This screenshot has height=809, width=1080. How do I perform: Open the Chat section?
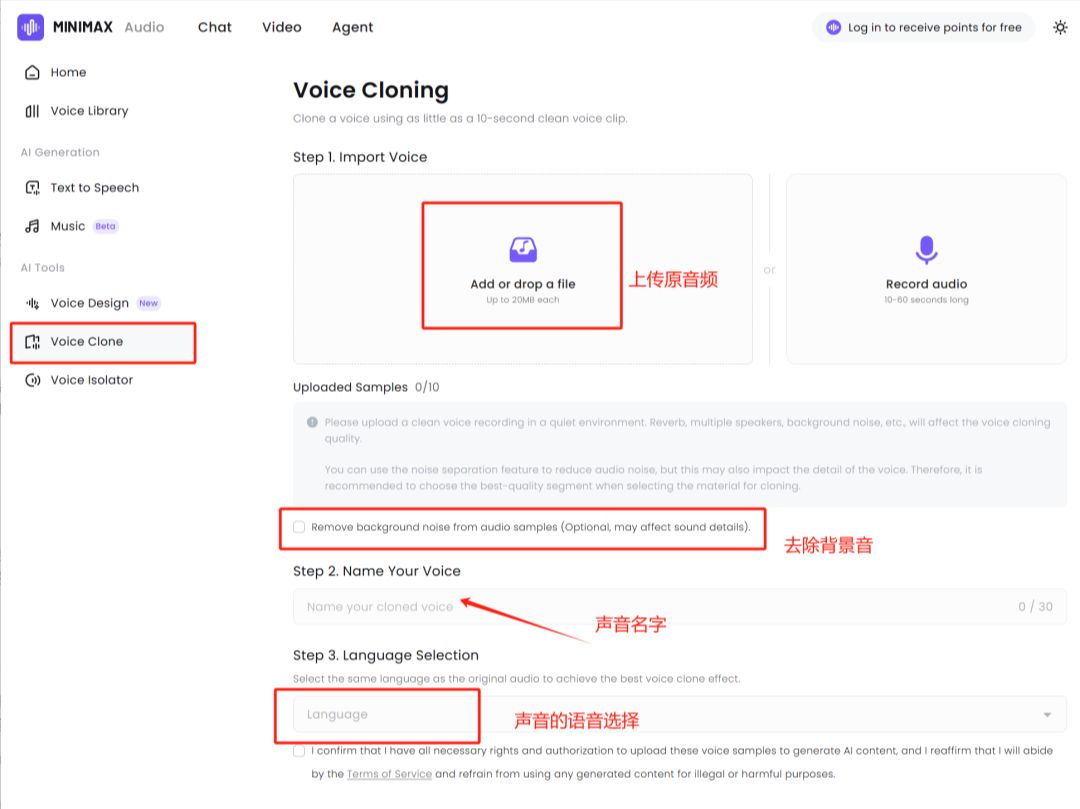(214, 27)
